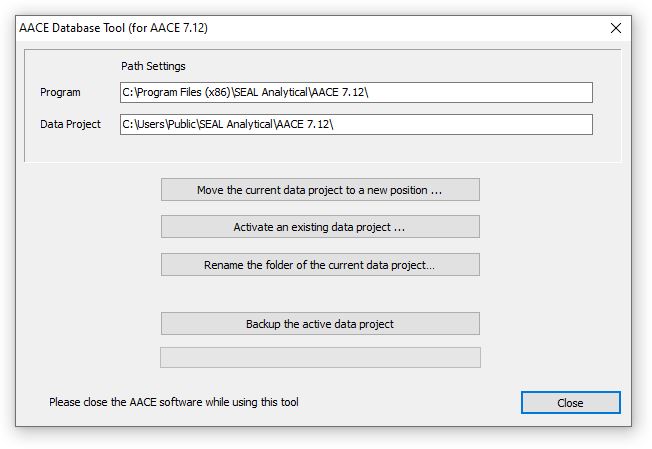Click 'Activate an existing data project' button
652x449 pixels.
coord(320,227)
